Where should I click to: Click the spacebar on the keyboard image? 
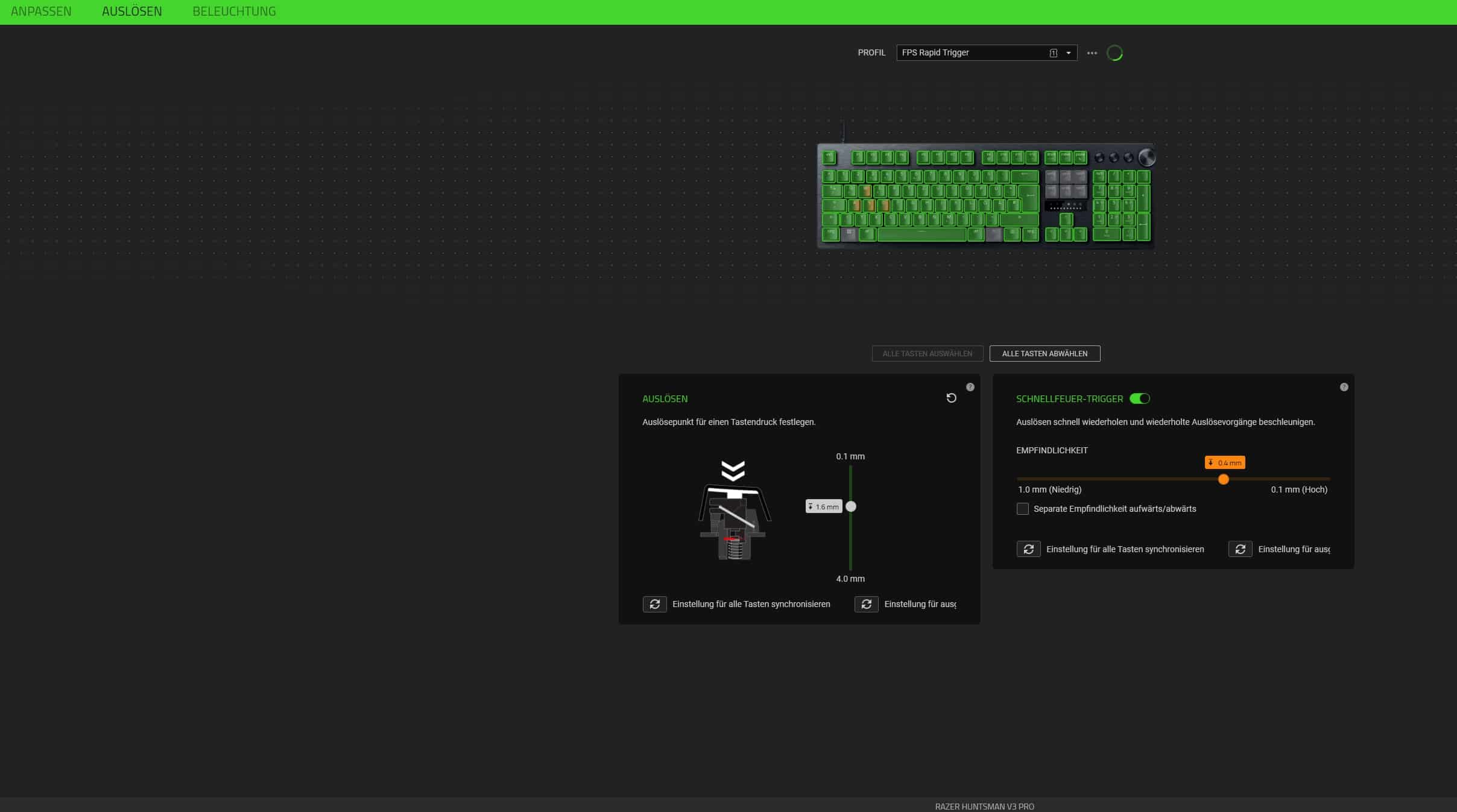[921, 234]
